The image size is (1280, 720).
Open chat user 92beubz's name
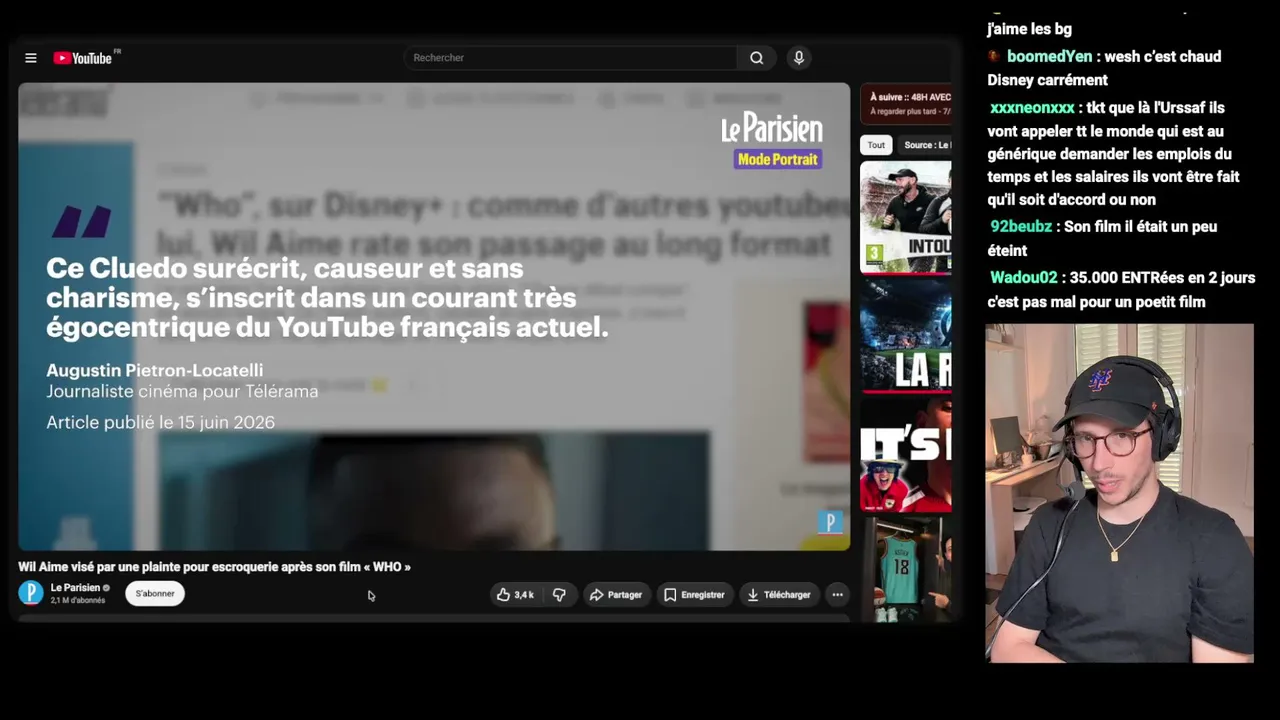pyautogui.click(x=1021, y=227)
